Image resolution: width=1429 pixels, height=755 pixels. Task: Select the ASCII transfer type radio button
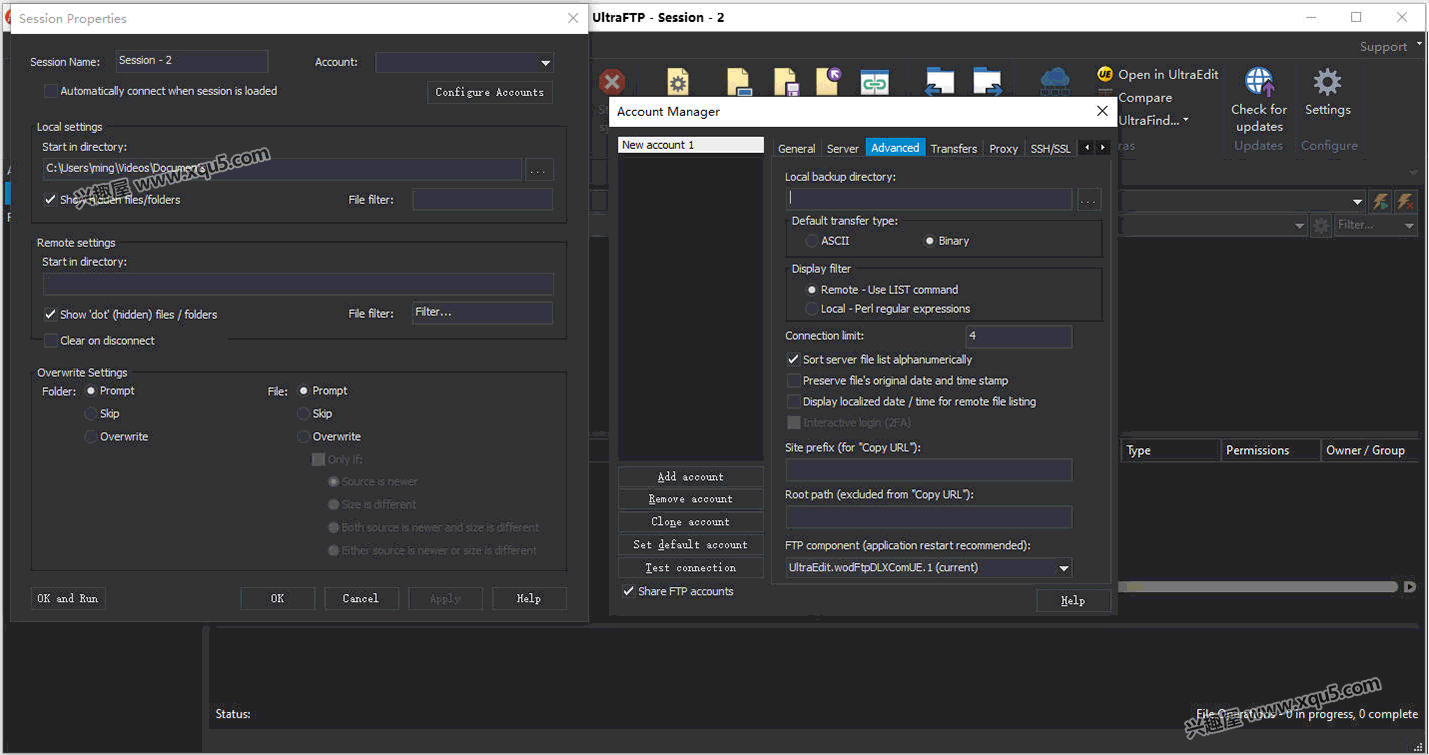pos(812,241)
